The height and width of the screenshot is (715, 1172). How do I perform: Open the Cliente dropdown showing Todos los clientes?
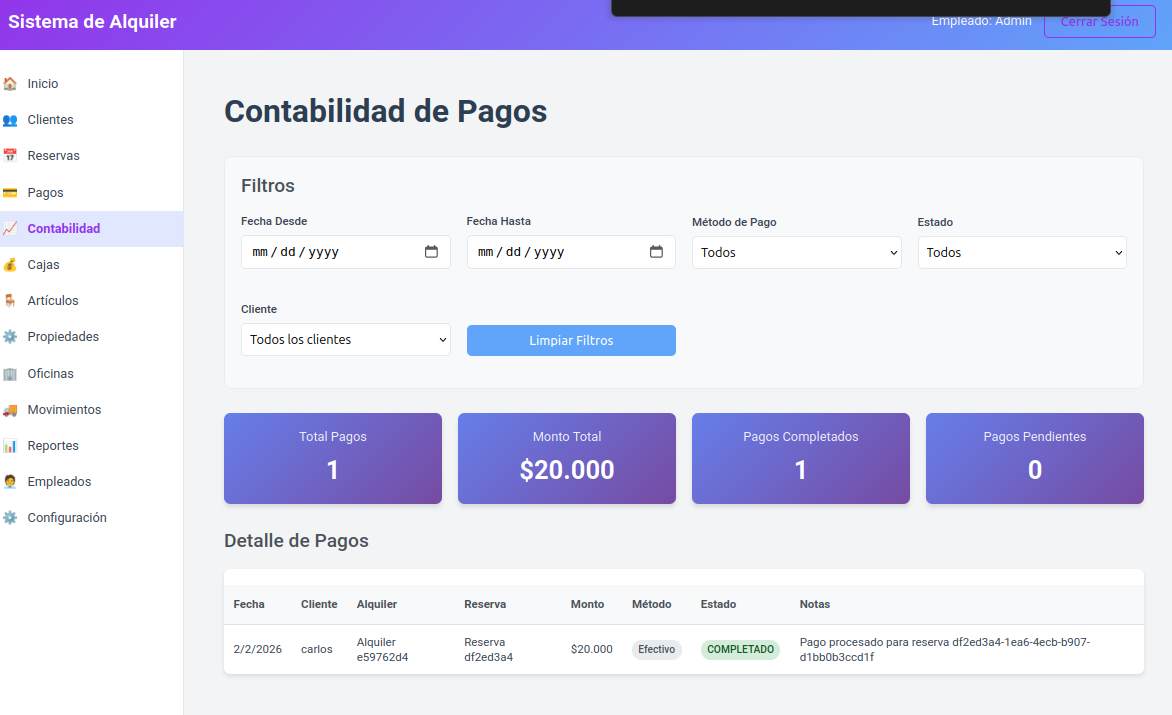pos(345,339)
